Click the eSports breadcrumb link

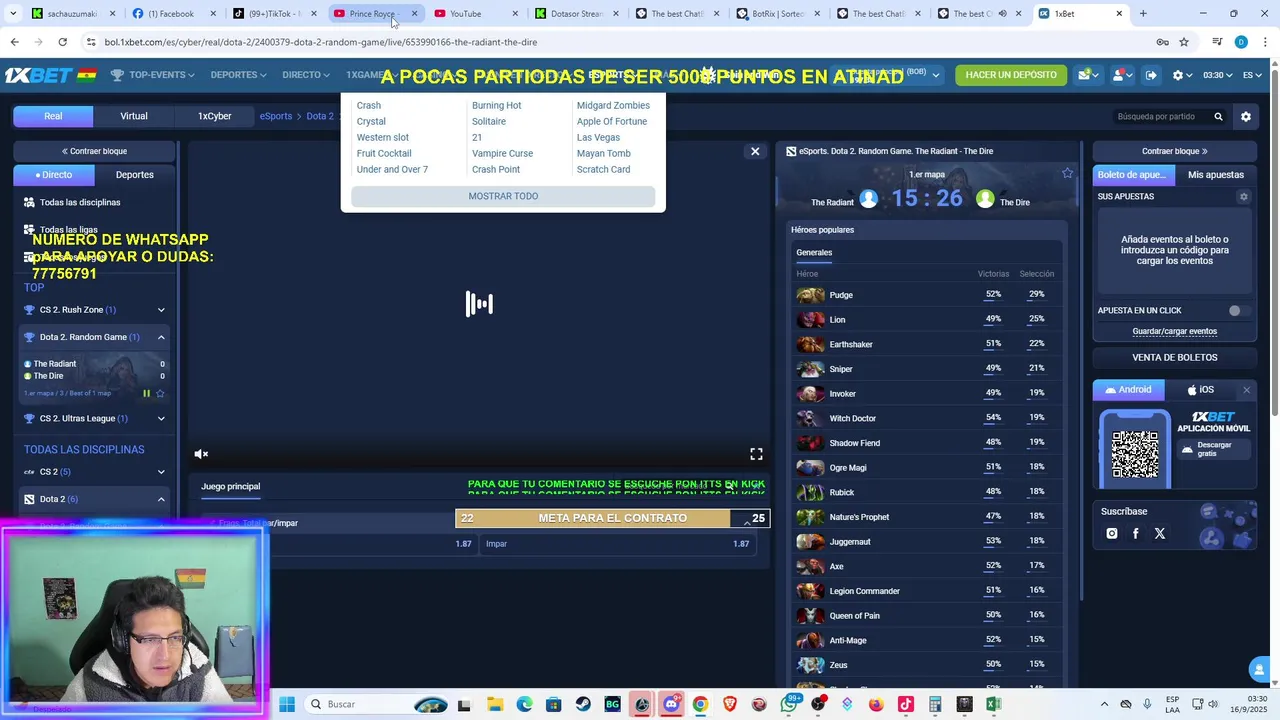coord(276,116)
